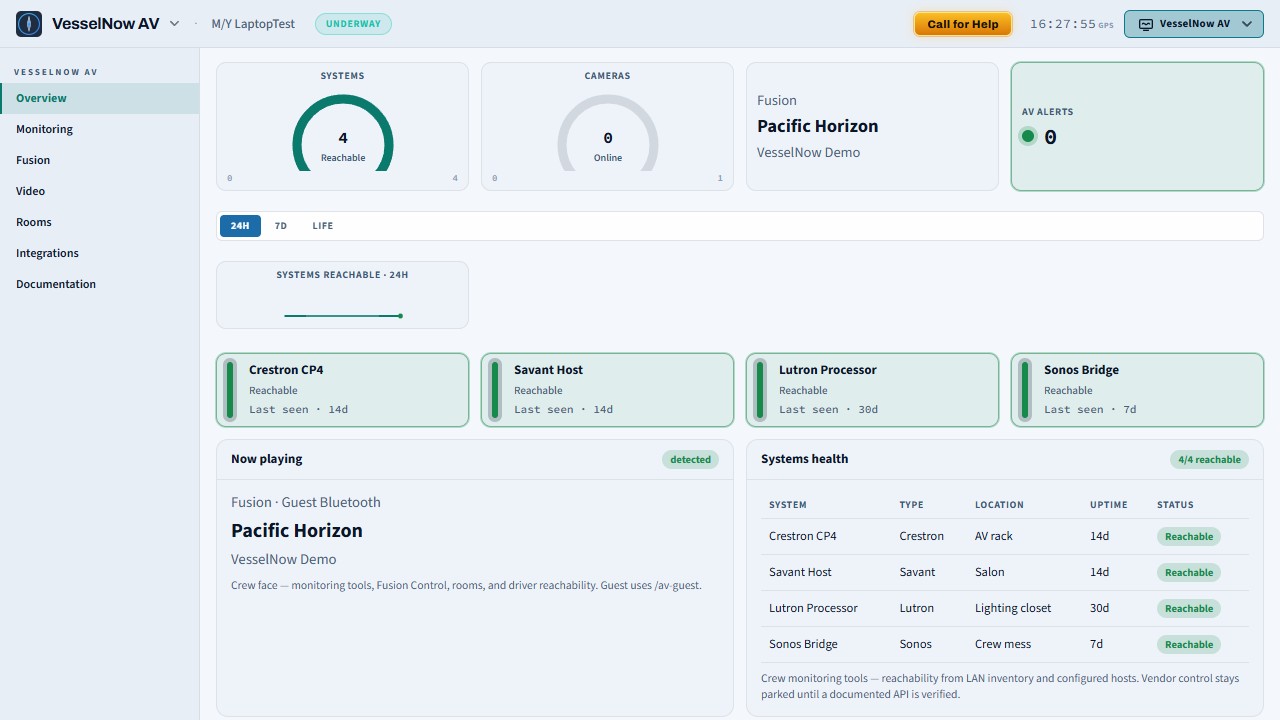This screenshot has height=720, width=1280.
Task: Click the Cameras online gauge card
Action: pyautogui.click(x=608, y=126)
